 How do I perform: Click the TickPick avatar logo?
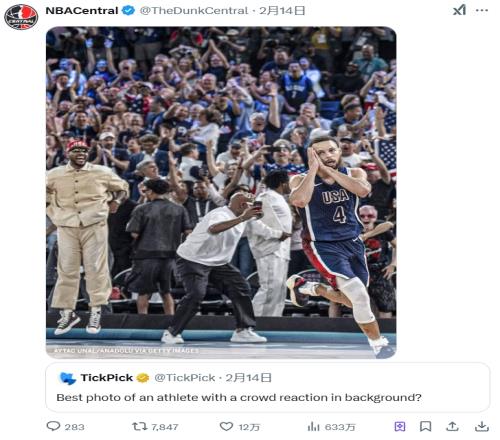[67, 378]
